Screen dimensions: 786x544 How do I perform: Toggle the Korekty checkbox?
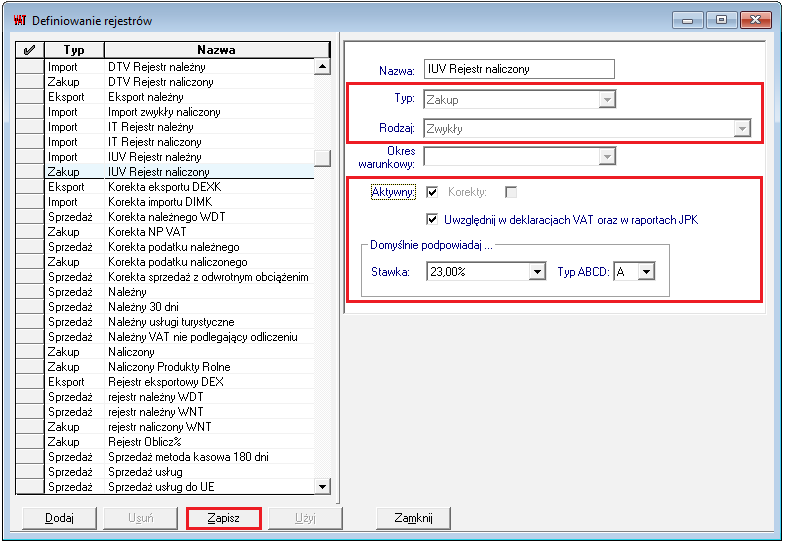point(511,192)
